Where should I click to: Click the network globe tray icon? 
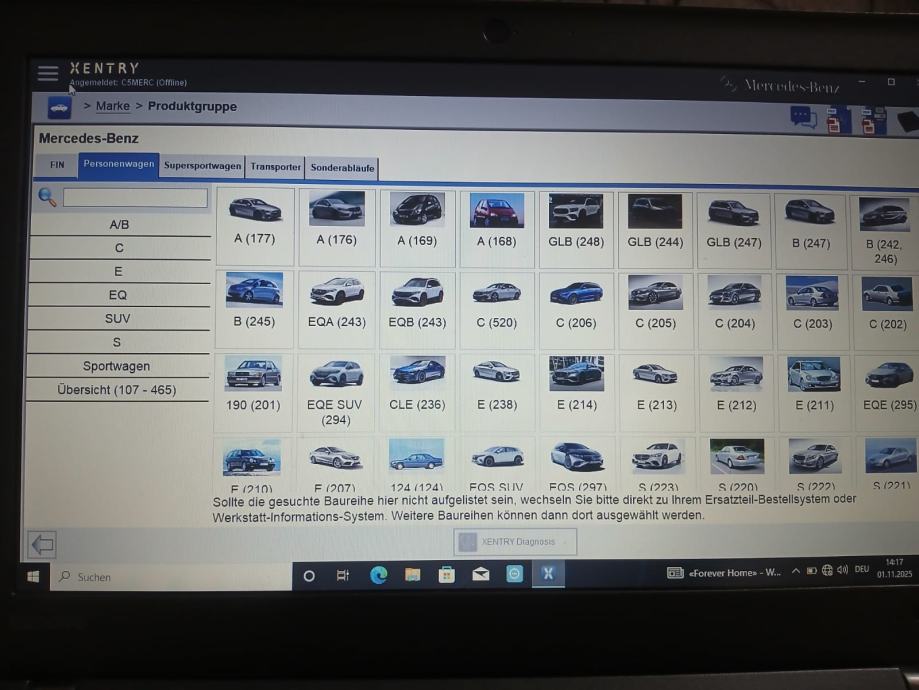(827, 570)
